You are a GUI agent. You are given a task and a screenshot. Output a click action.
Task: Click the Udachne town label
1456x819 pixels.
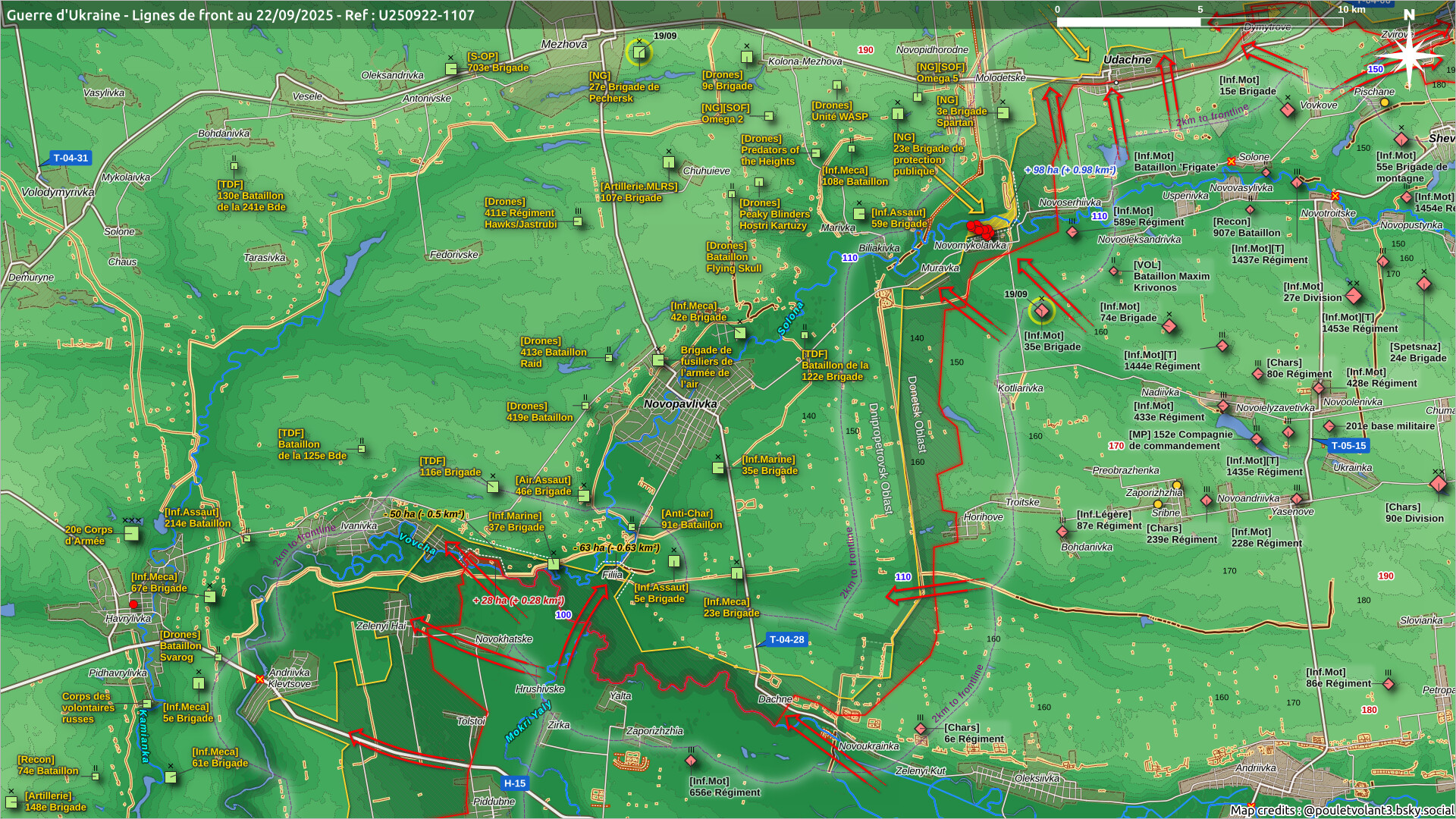click(x=1127, y=60)
